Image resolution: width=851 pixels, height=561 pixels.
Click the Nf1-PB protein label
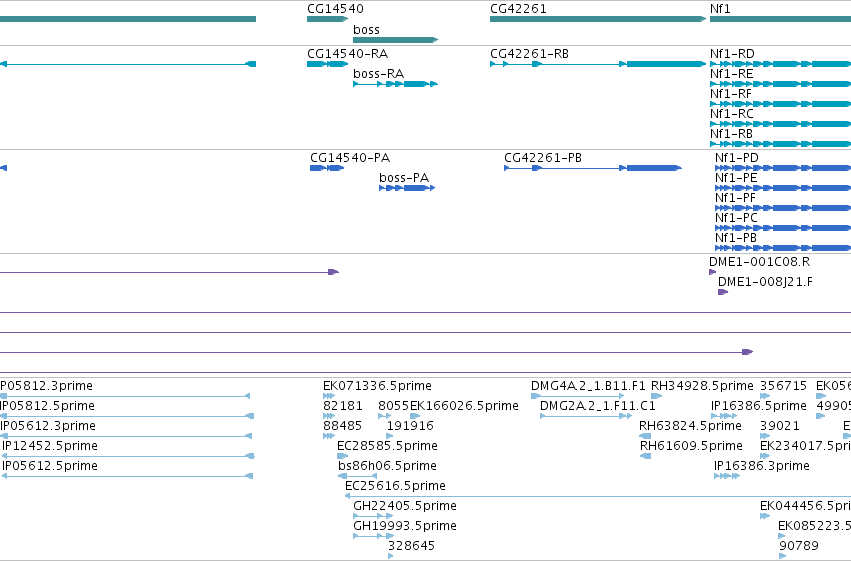pyautogui.click(x=735, y=238)
